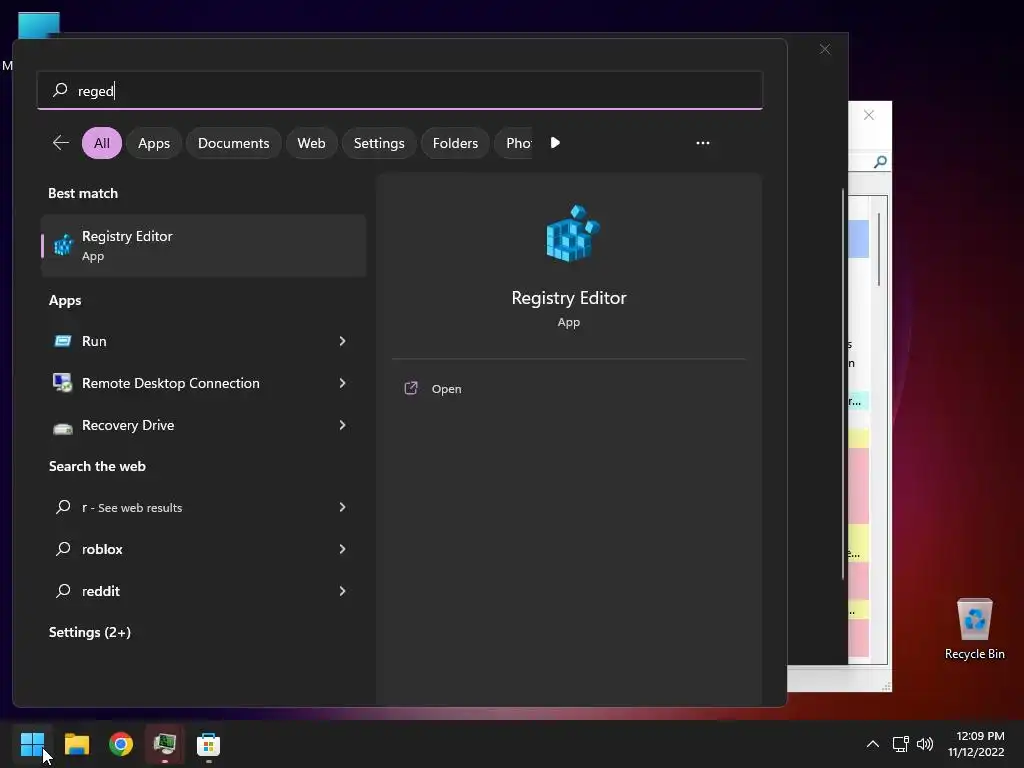Expand roblox web result chevron
Image resolution: width=1024 pixels, height=768 pixels.
coord(342,549)
